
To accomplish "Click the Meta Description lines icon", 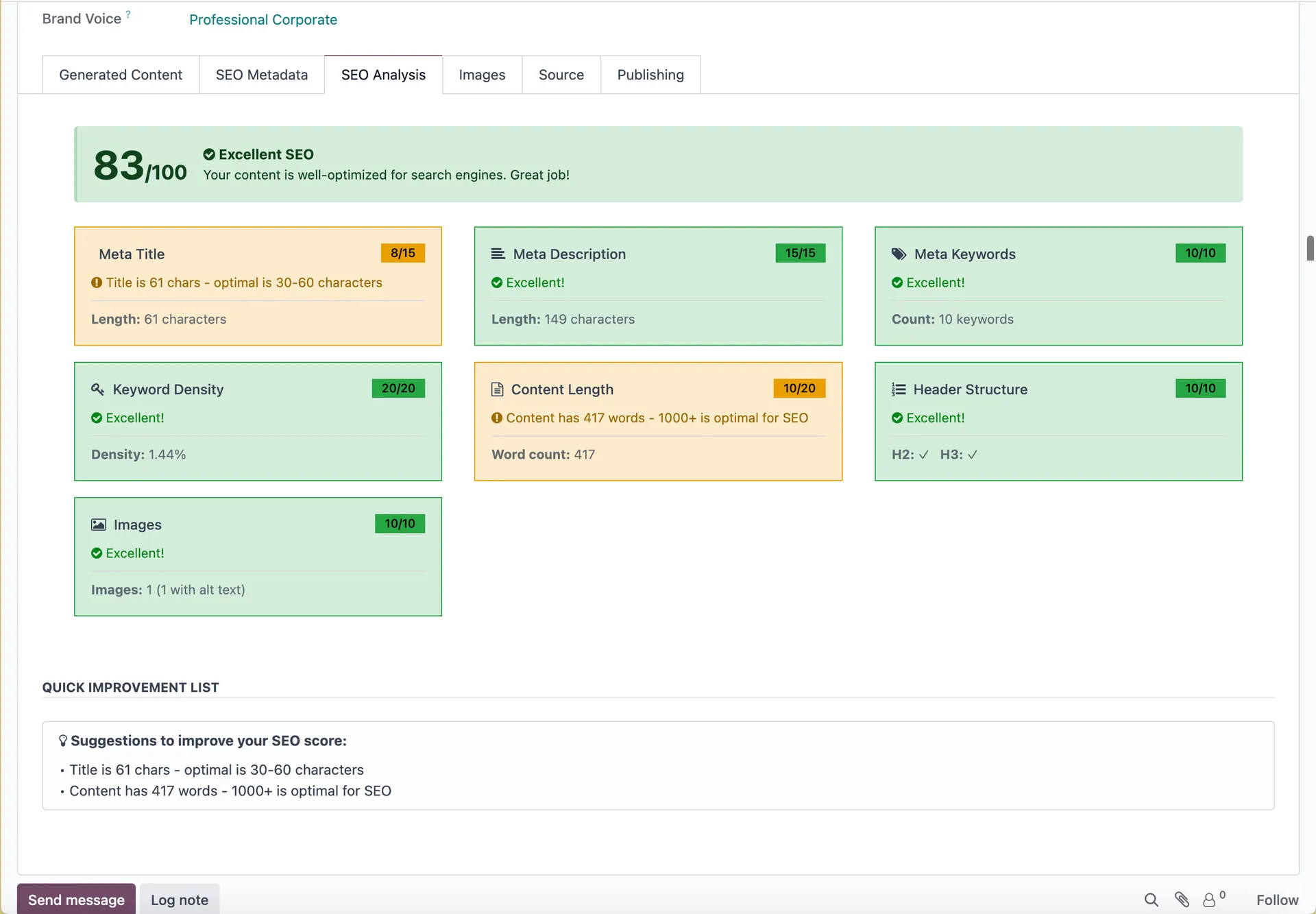I will 498,254.
